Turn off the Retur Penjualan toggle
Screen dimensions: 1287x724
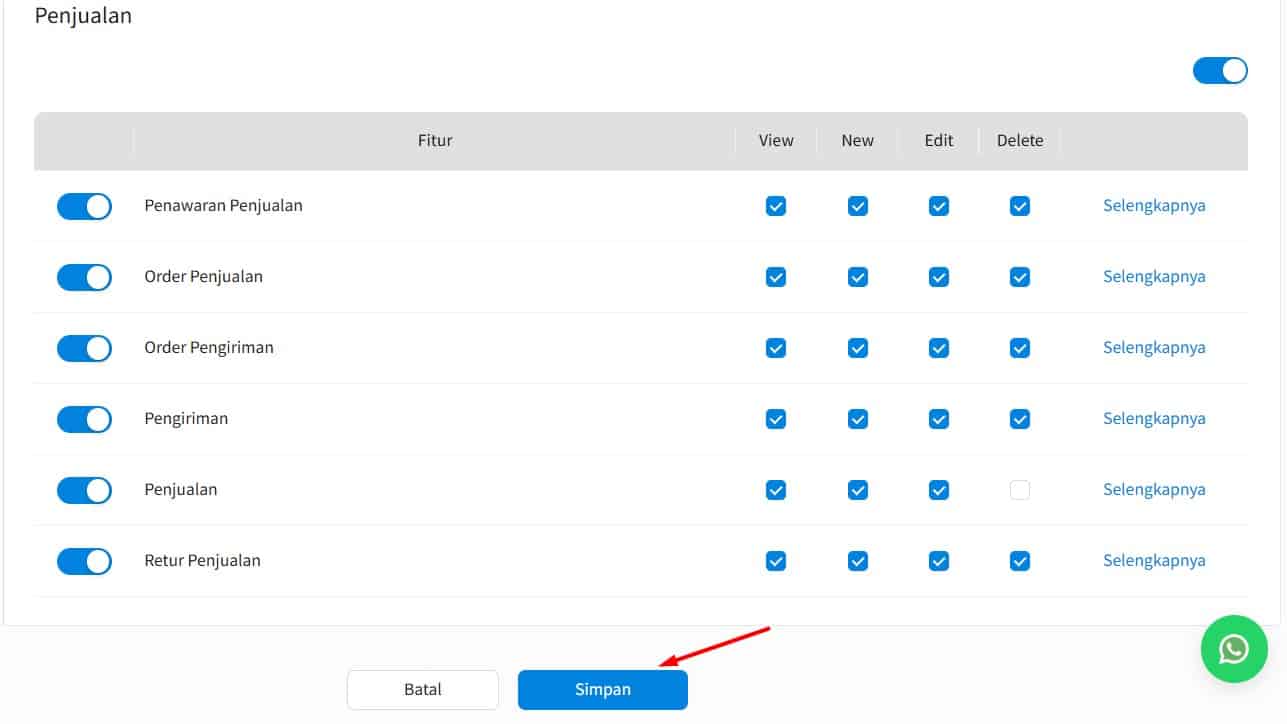point(84,561)
